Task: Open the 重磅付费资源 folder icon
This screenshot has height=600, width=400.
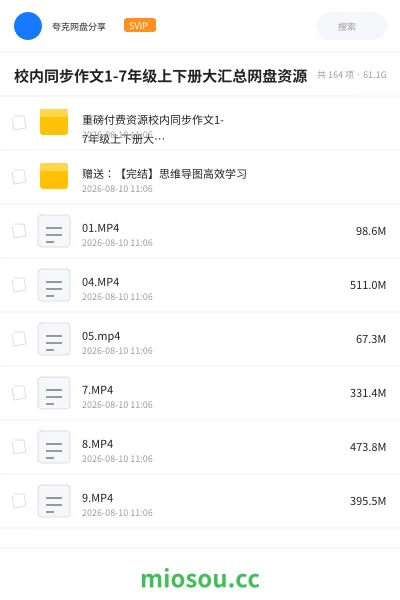Action: [54, 122]
